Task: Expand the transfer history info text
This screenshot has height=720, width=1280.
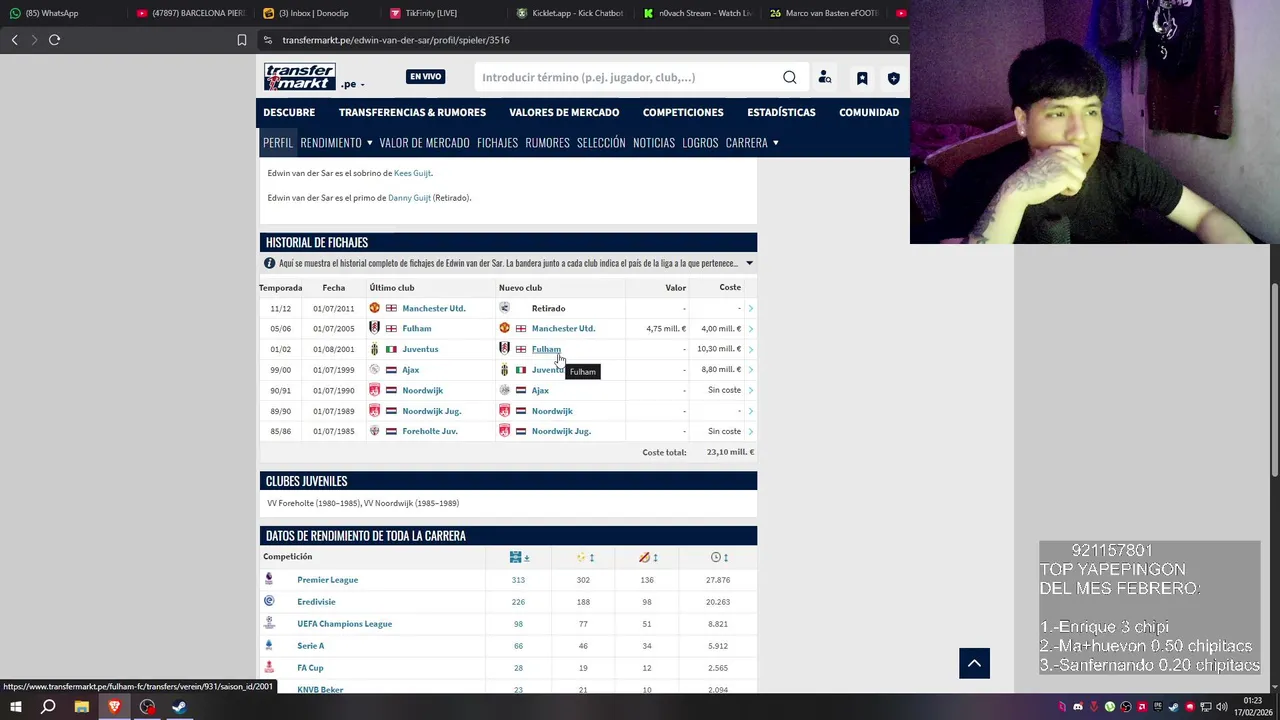Action: (749, 264)
